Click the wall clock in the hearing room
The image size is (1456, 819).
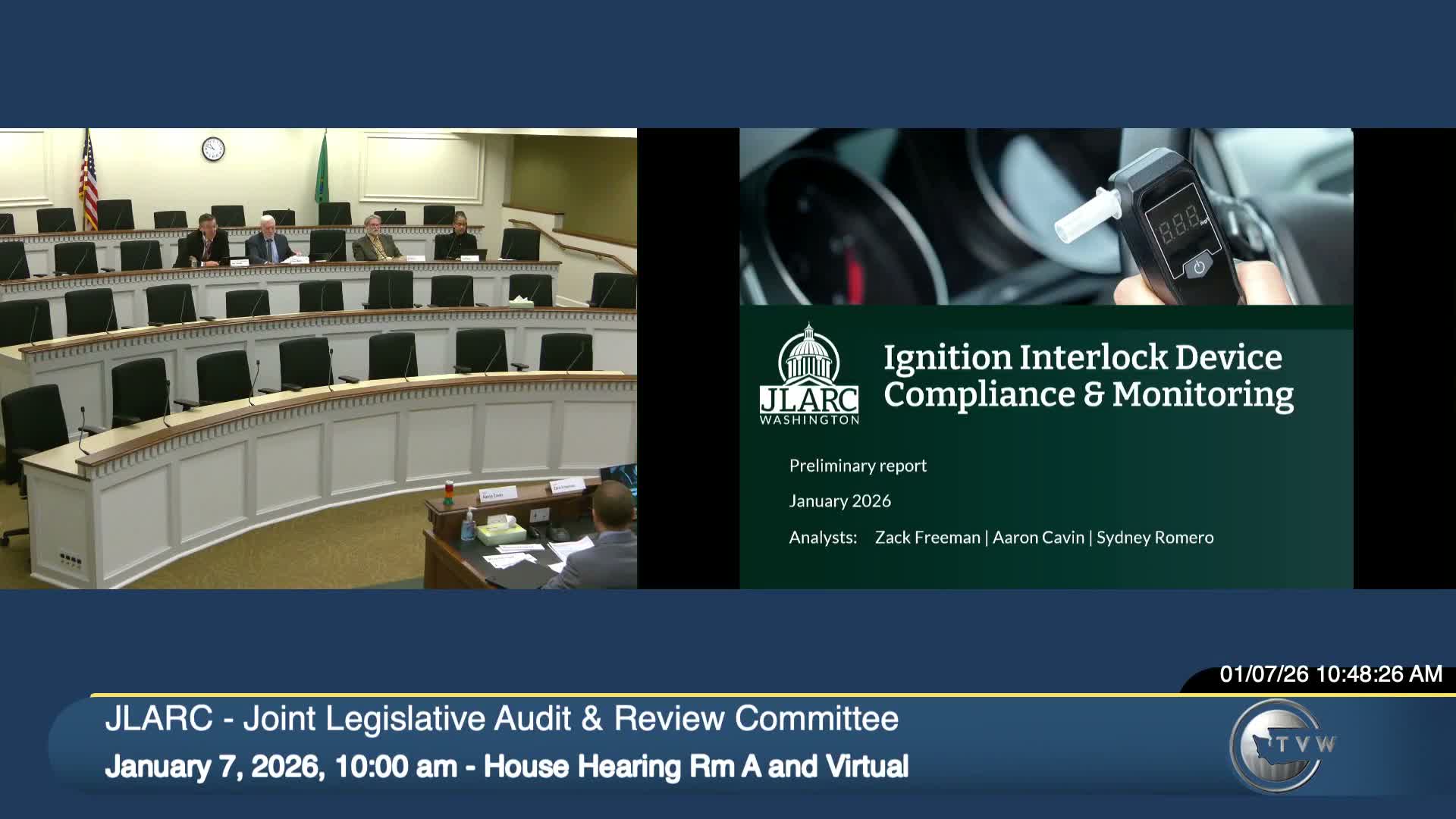pos(213,149)
